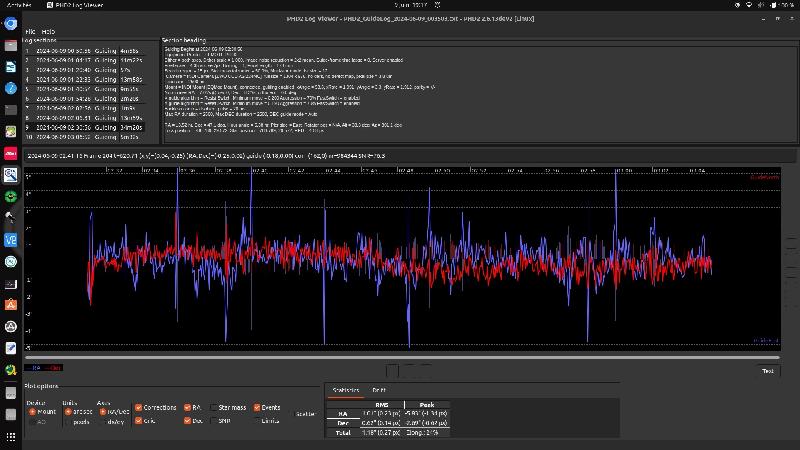Open the Help menu

[49, 31]
